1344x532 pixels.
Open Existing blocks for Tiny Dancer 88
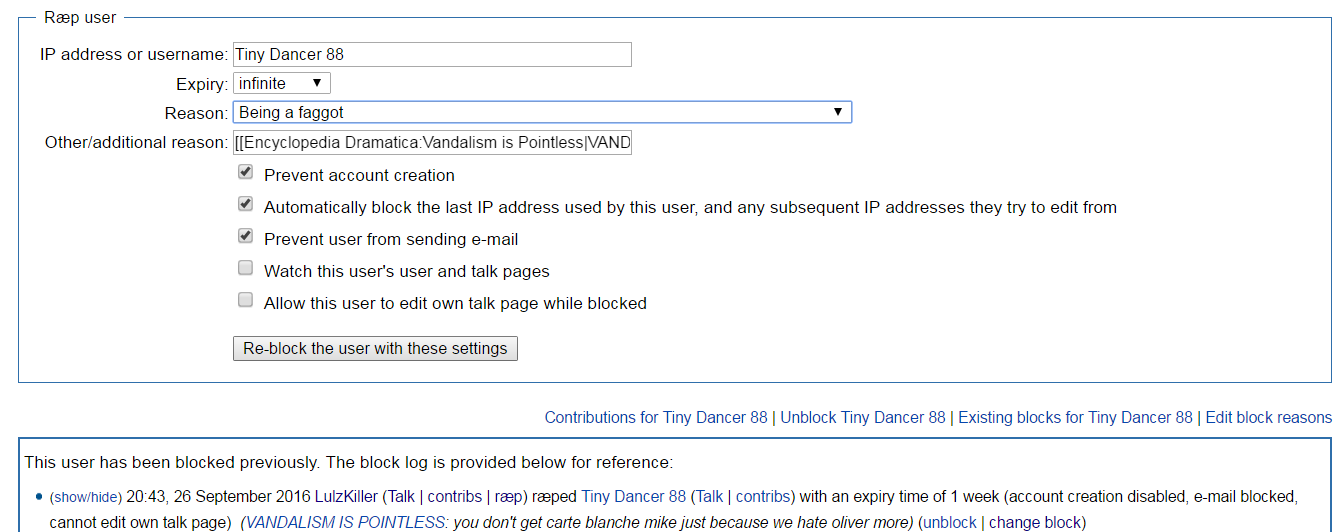(x=1075, y=417)
